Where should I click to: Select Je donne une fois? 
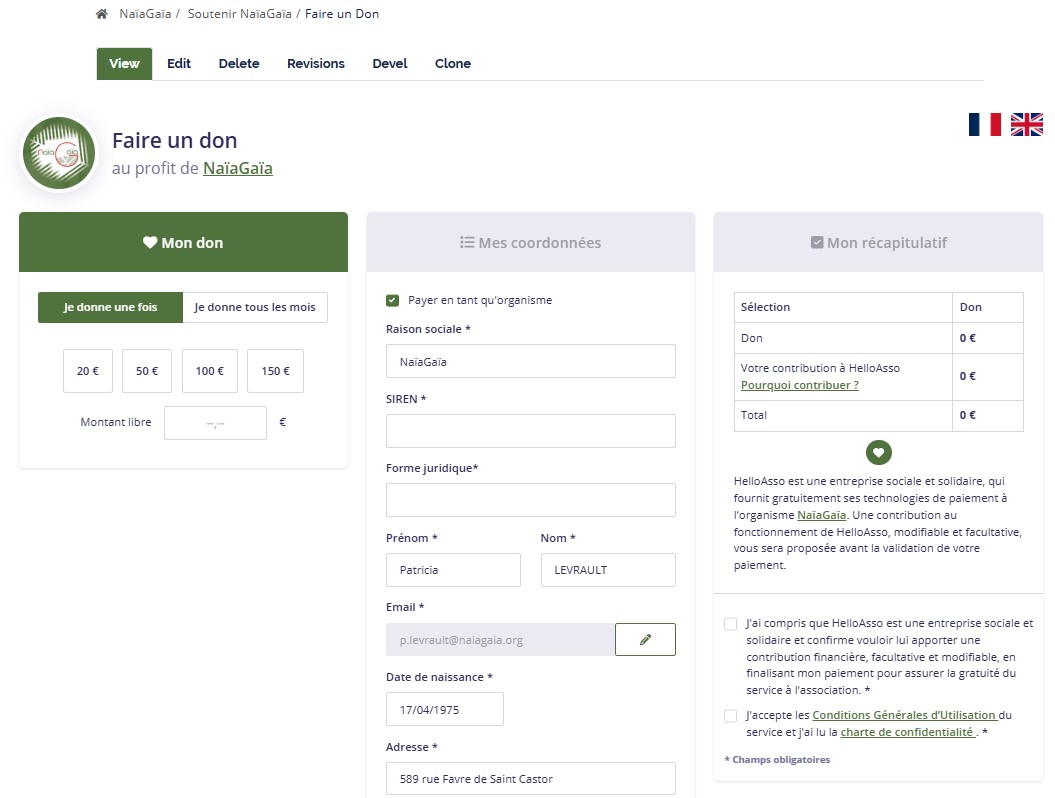click(x=110, y=307)
